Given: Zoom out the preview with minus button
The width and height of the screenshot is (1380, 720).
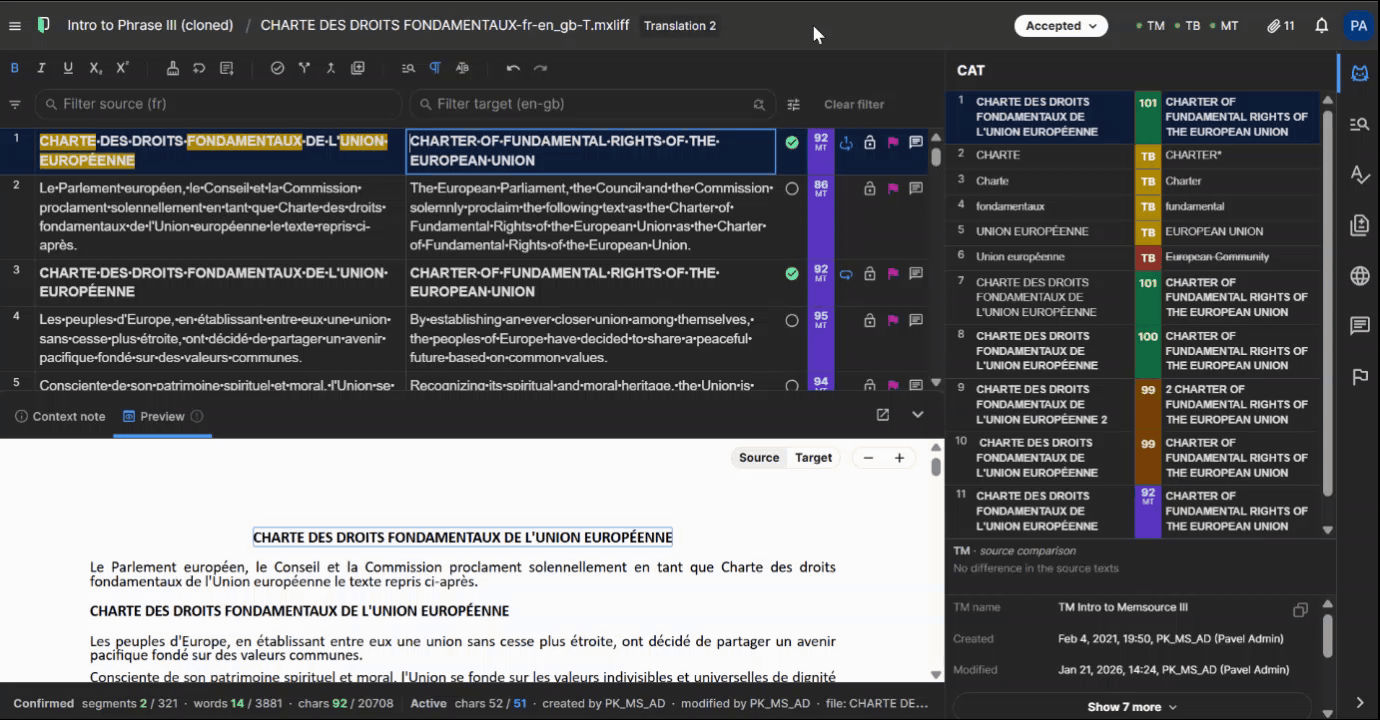Looking at the screenshot, I should 868,458.
